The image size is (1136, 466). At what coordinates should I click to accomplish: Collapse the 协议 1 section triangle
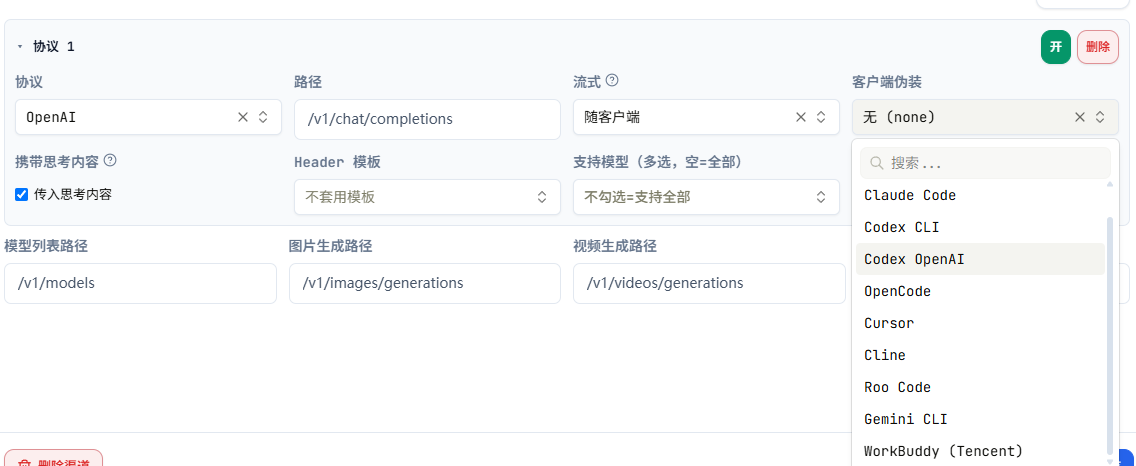[x=20, y=46]
